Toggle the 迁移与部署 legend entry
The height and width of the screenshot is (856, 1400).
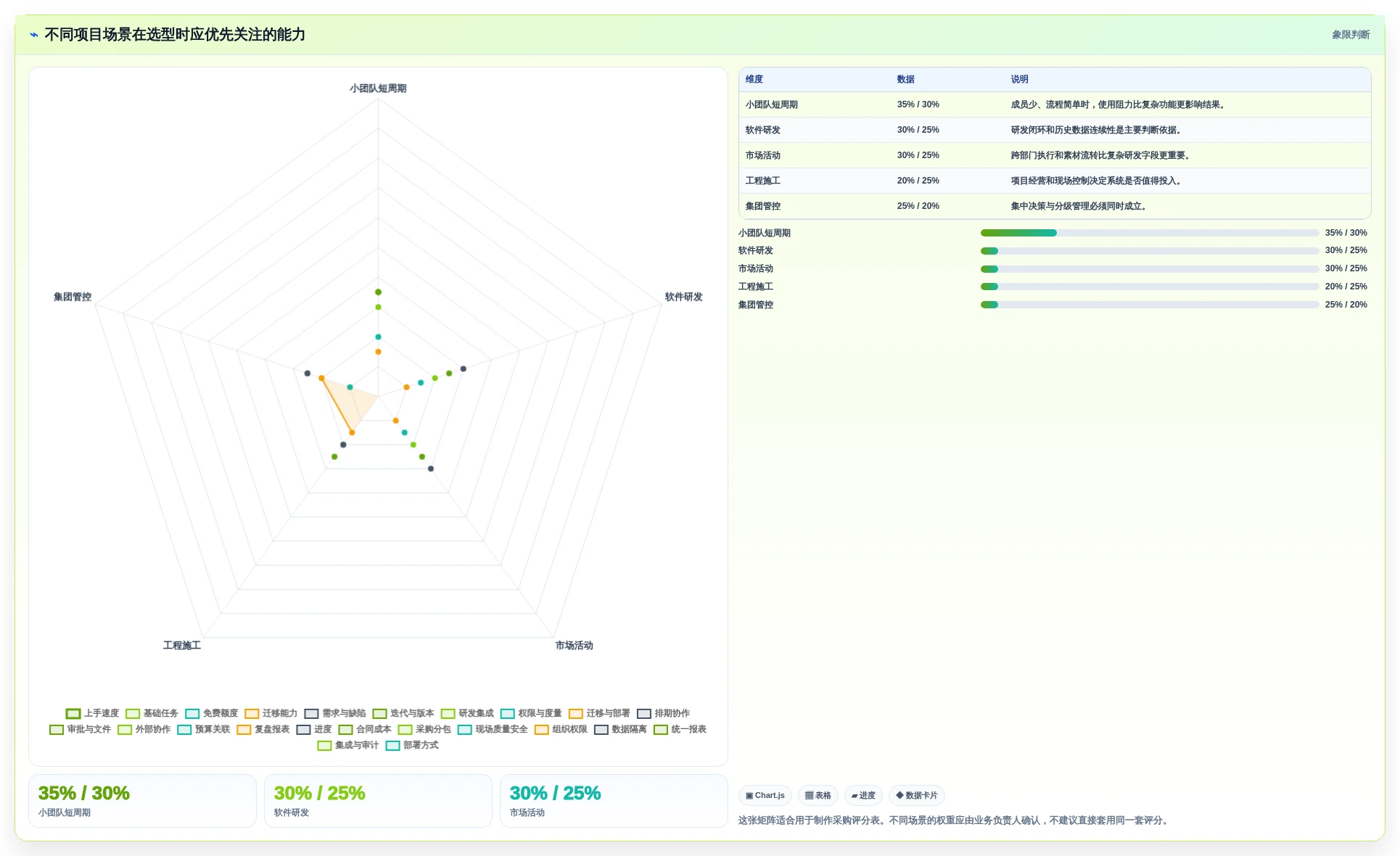pyautogui.click(x=598, y=714)
